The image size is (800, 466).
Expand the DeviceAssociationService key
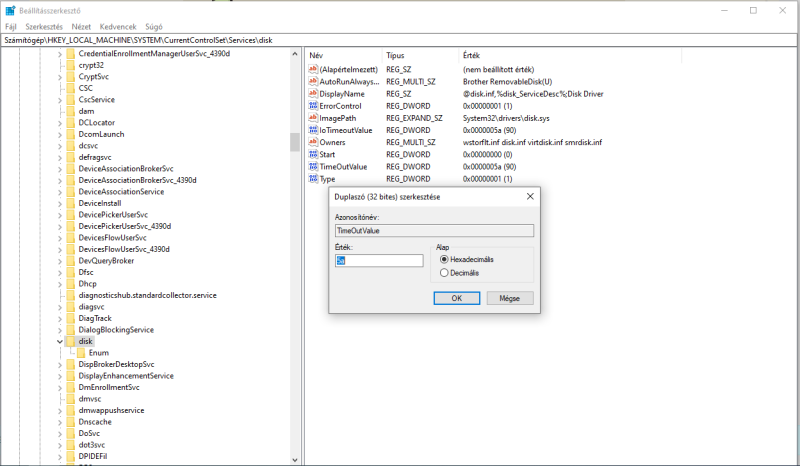pos(60,192)
